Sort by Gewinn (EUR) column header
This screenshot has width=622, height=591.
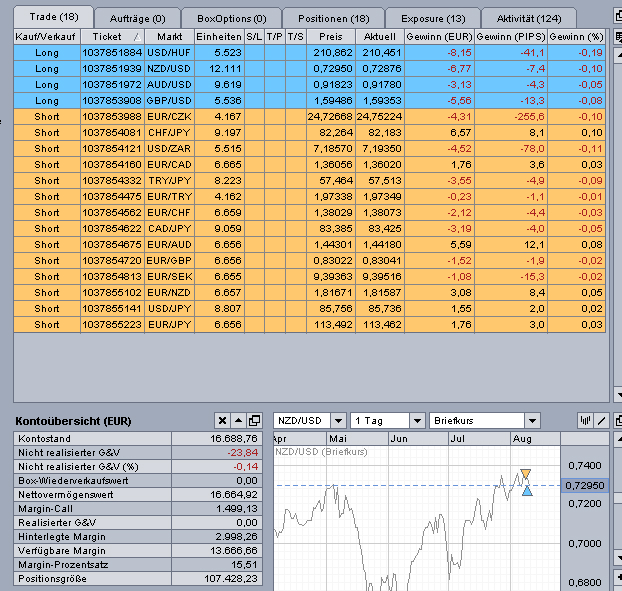tap(439, 36)
